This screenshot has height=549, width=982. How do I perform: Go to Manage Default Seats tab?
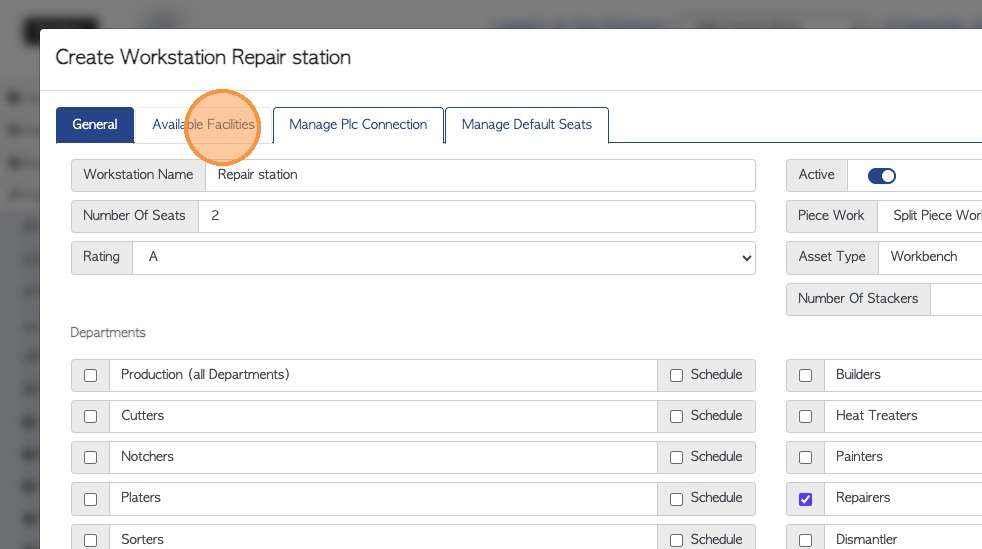(x=526, y=125)
